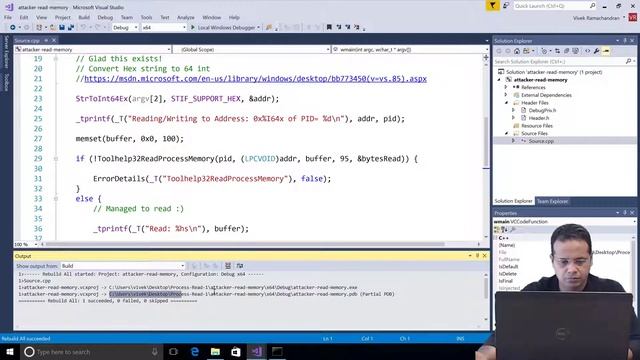Expand the References node
The width and height of the screenshot is (640, 360).
click(506, 87)
